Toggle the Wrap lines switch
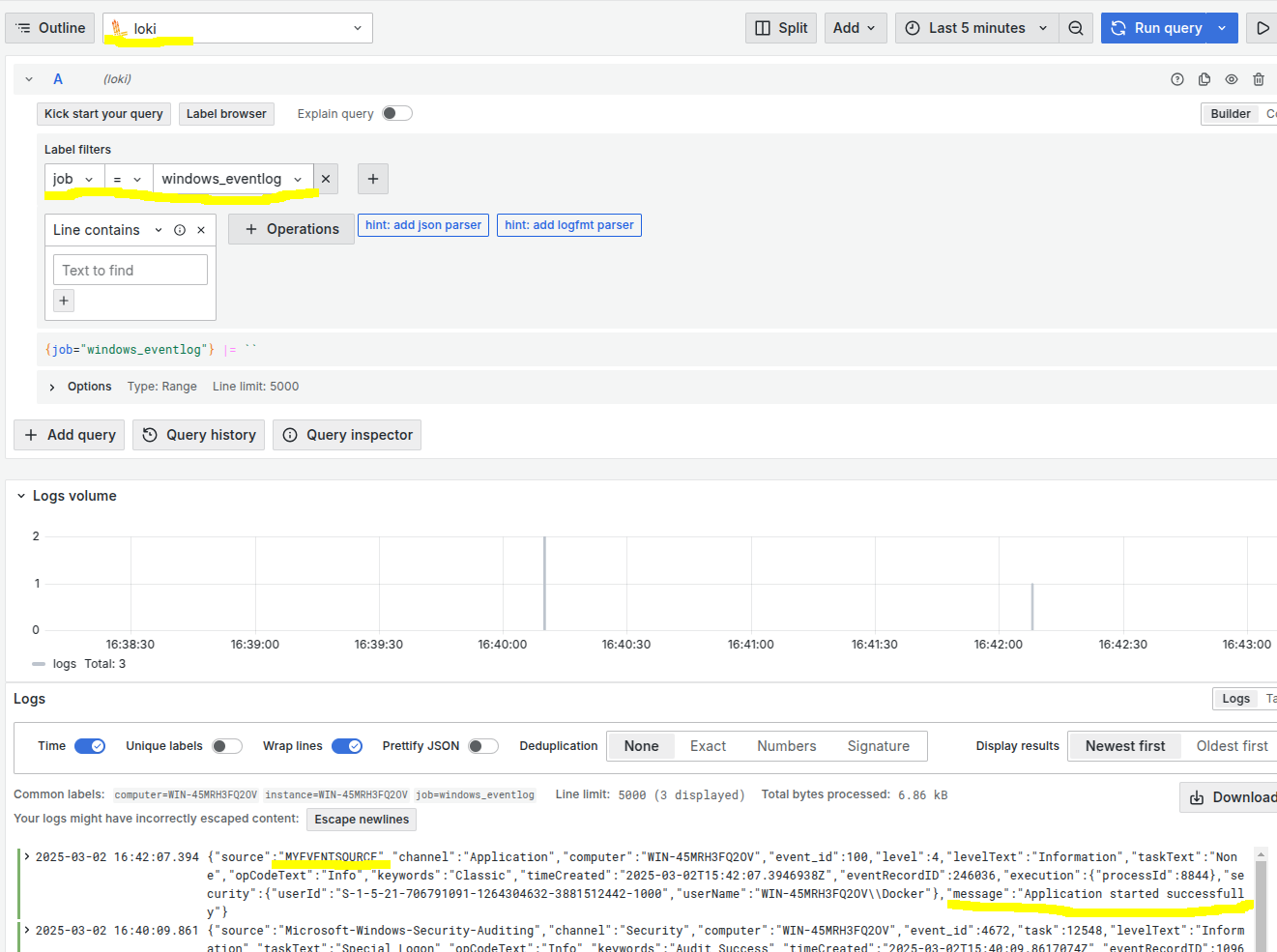1277x952 pixels. pyautogui.click(x=347, y=746)
